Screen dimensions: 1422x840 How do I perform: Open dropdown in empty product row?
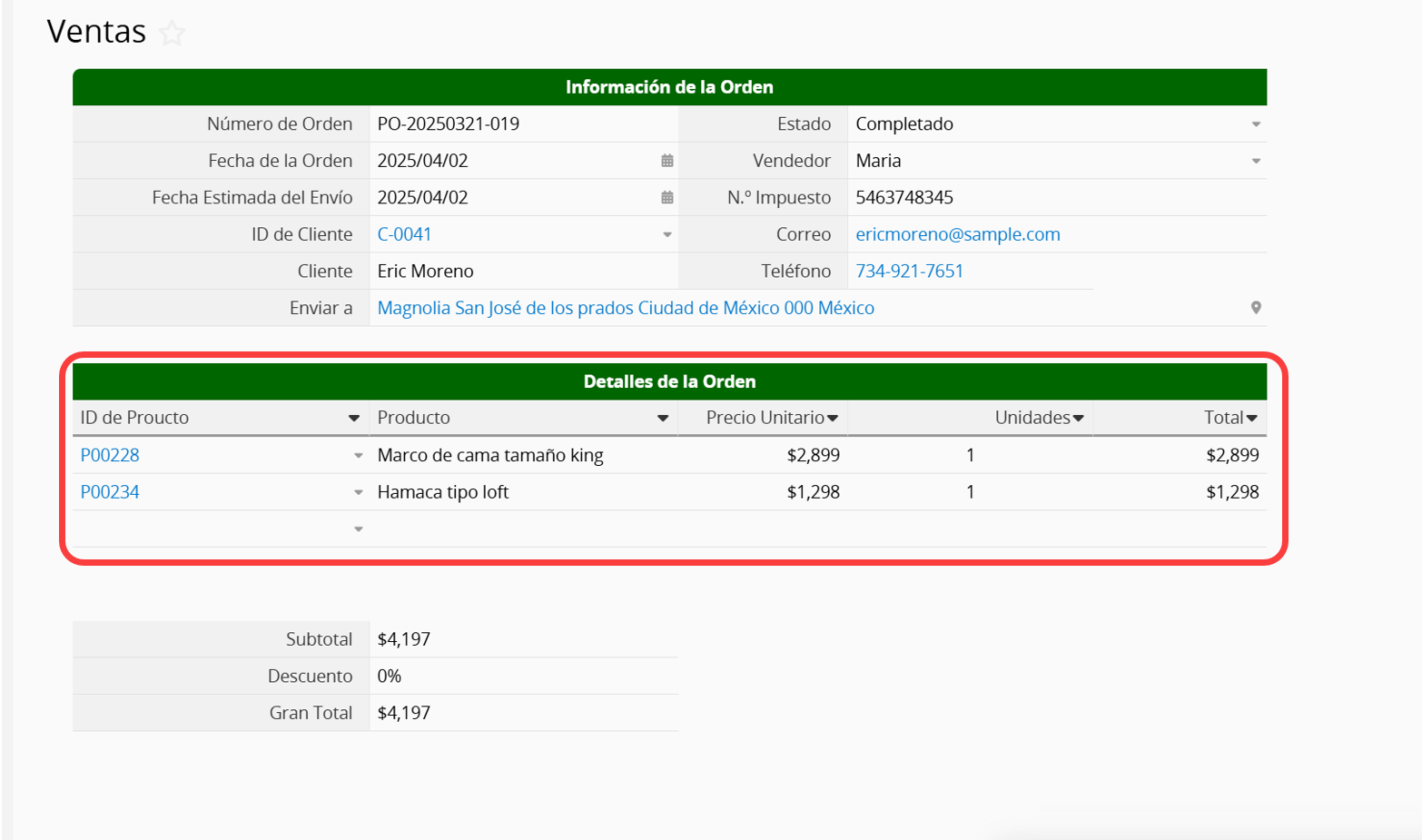(x=358, y=529)
